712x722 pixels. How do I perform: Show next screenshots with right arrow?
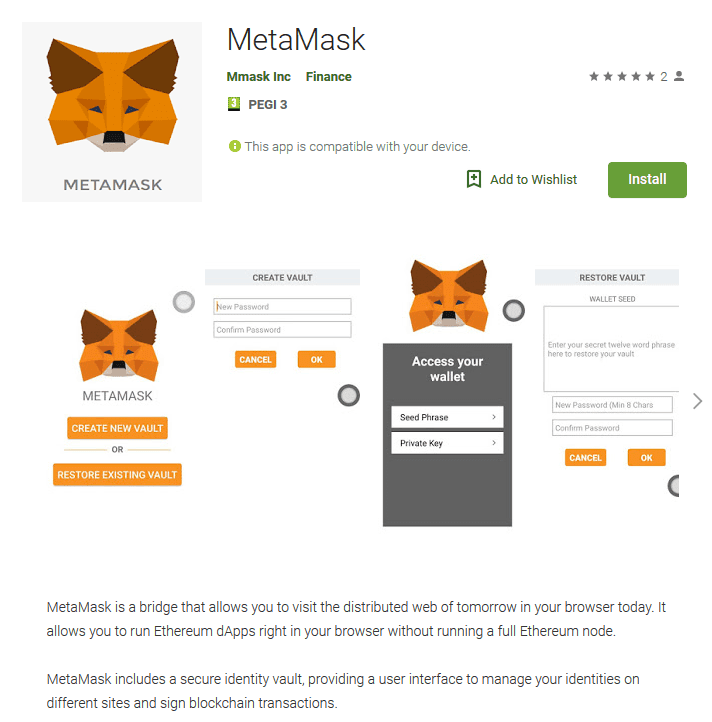[697, 401]
